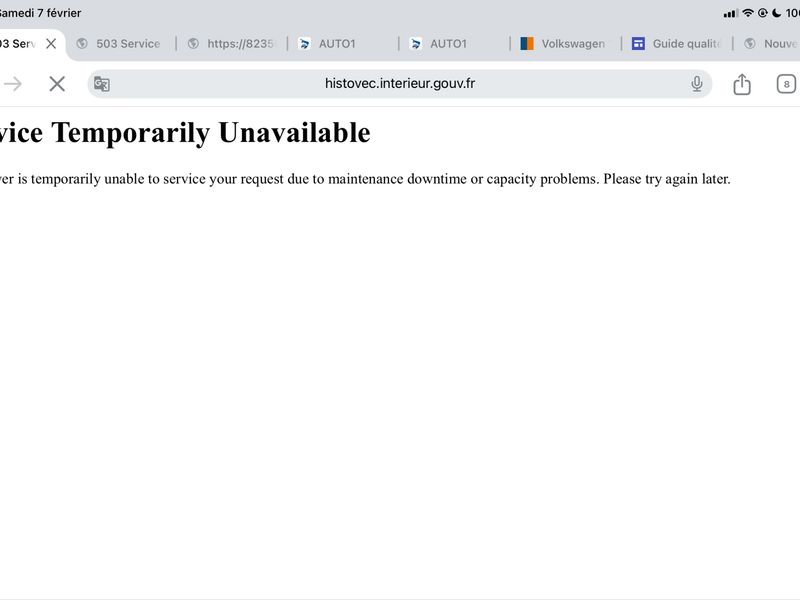Screen dimensions: 800x600
Task: Open the https://8235 tab
Action: (232, 44)
